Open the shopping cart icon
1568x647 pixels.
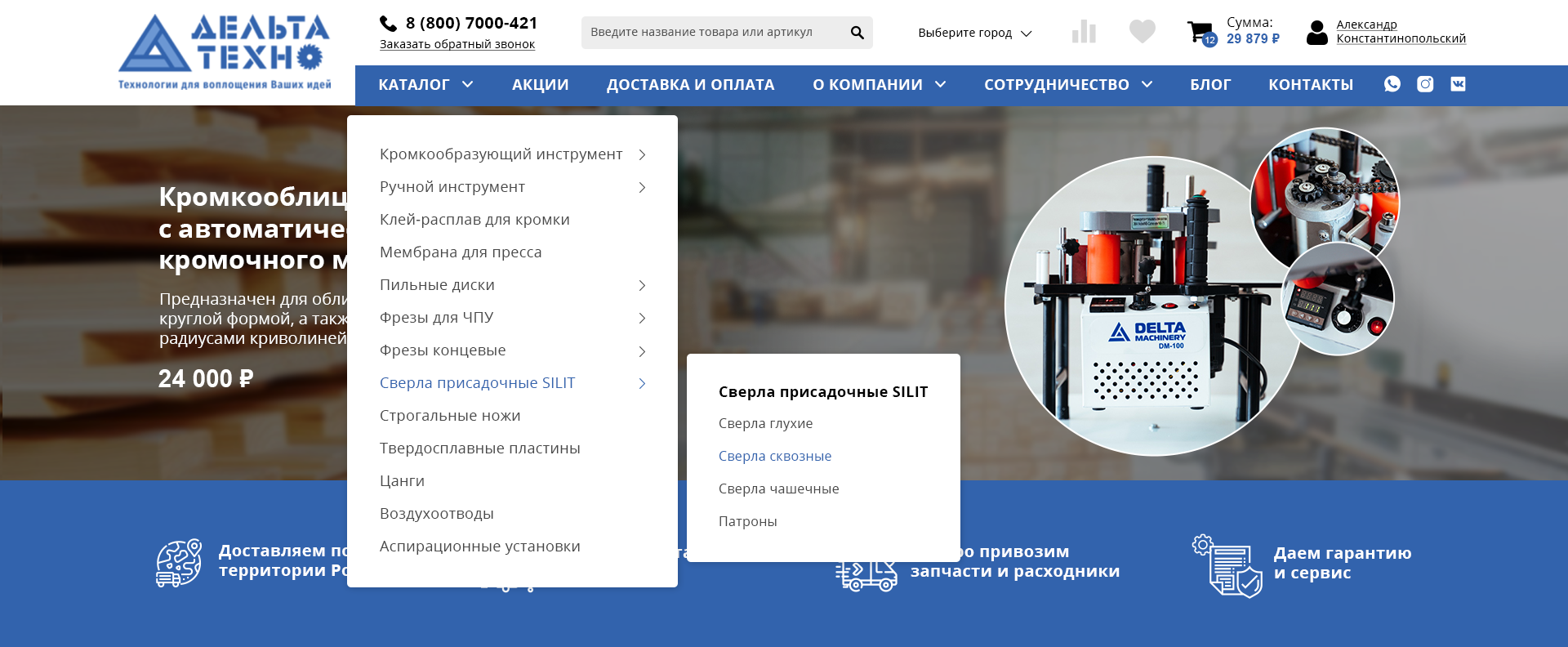click(1200, 32)
